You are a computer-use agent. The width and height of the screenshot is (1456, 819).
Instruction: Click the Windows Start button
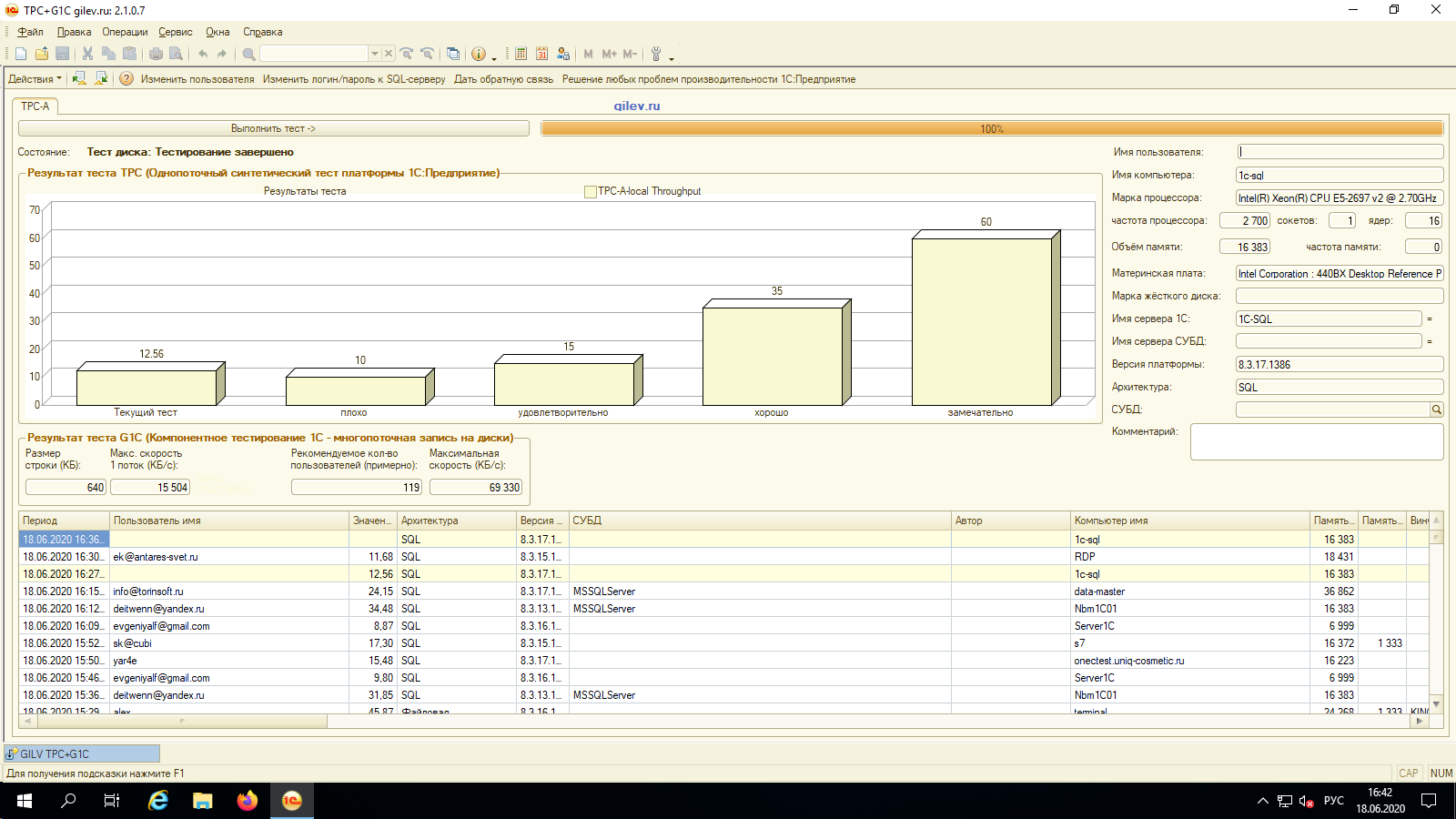tap(25, 801)
